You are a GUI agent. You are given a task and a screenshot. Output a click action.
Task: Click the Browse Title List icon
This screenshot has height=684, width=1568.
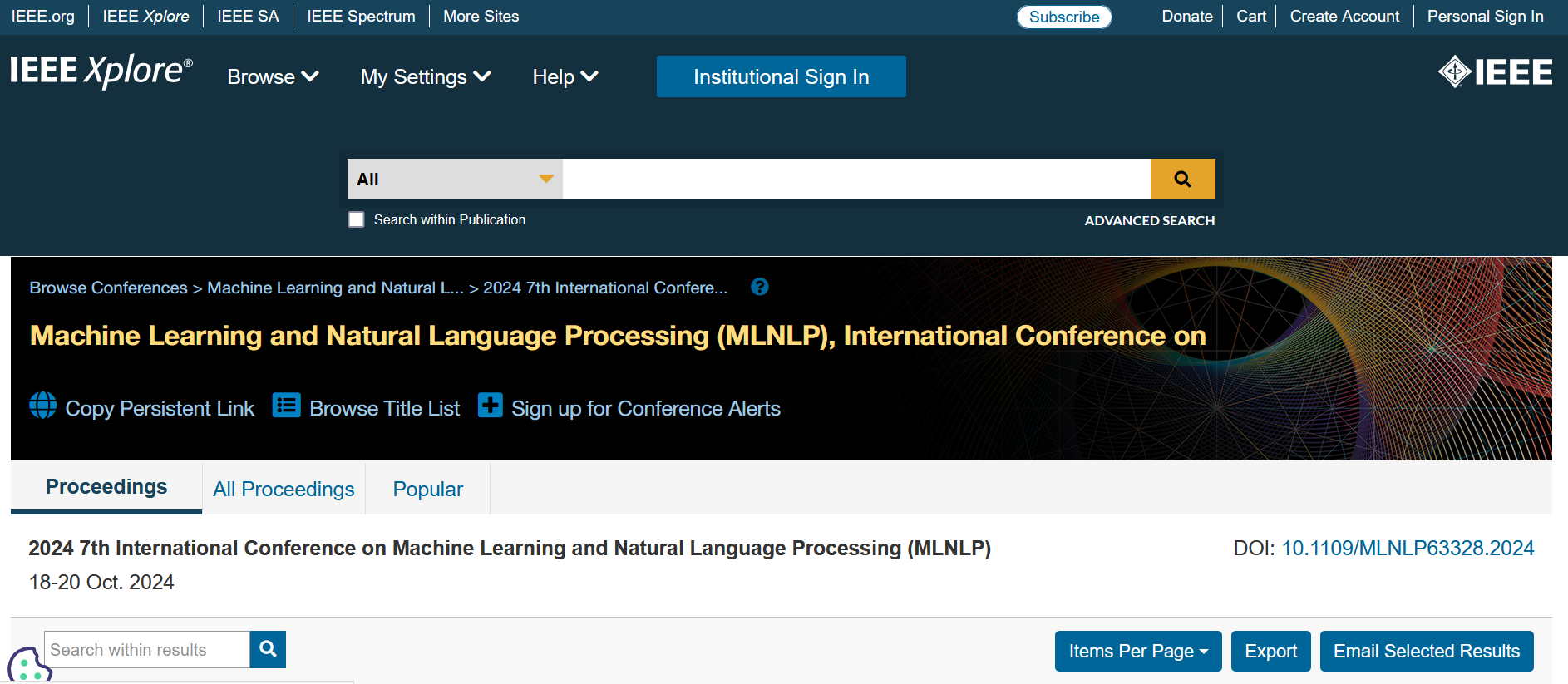[286, 406]
